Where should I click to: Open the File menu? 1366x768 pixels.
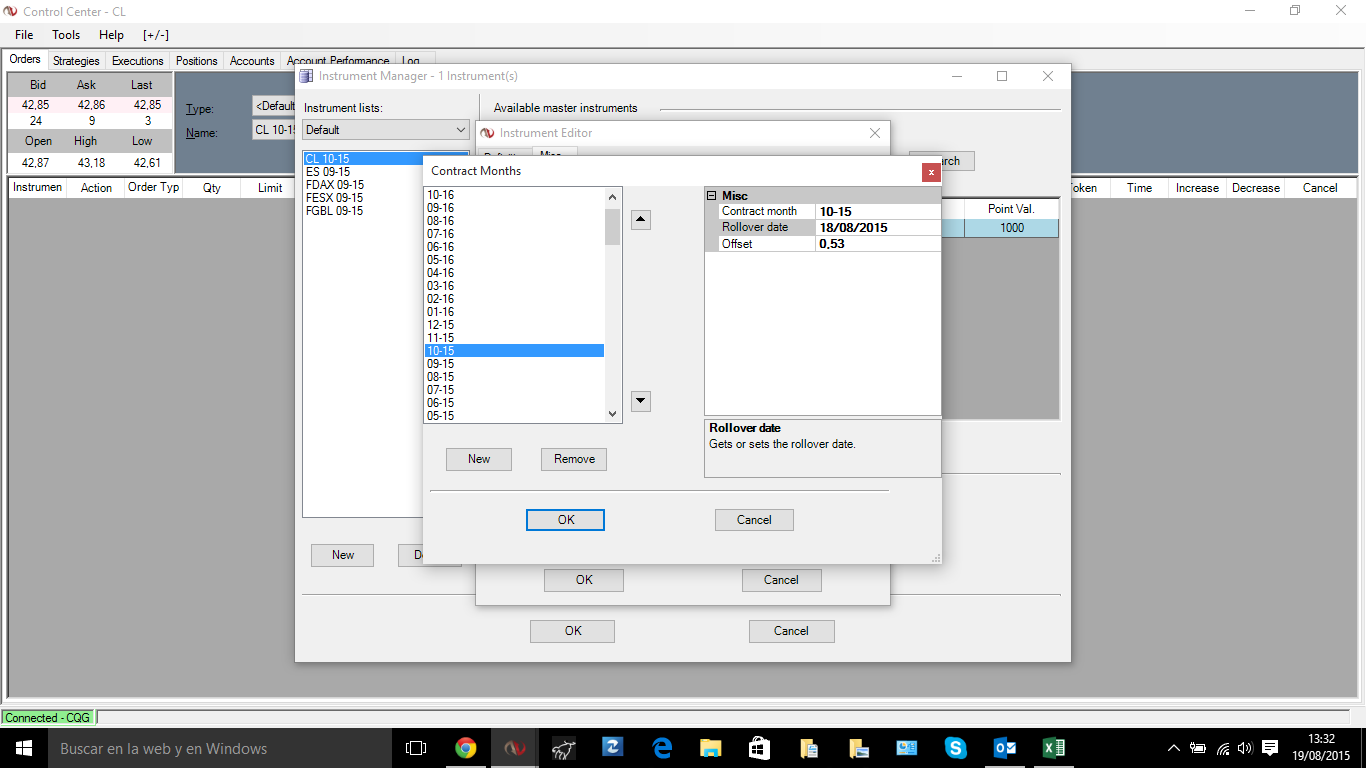[x=24, y=35]
